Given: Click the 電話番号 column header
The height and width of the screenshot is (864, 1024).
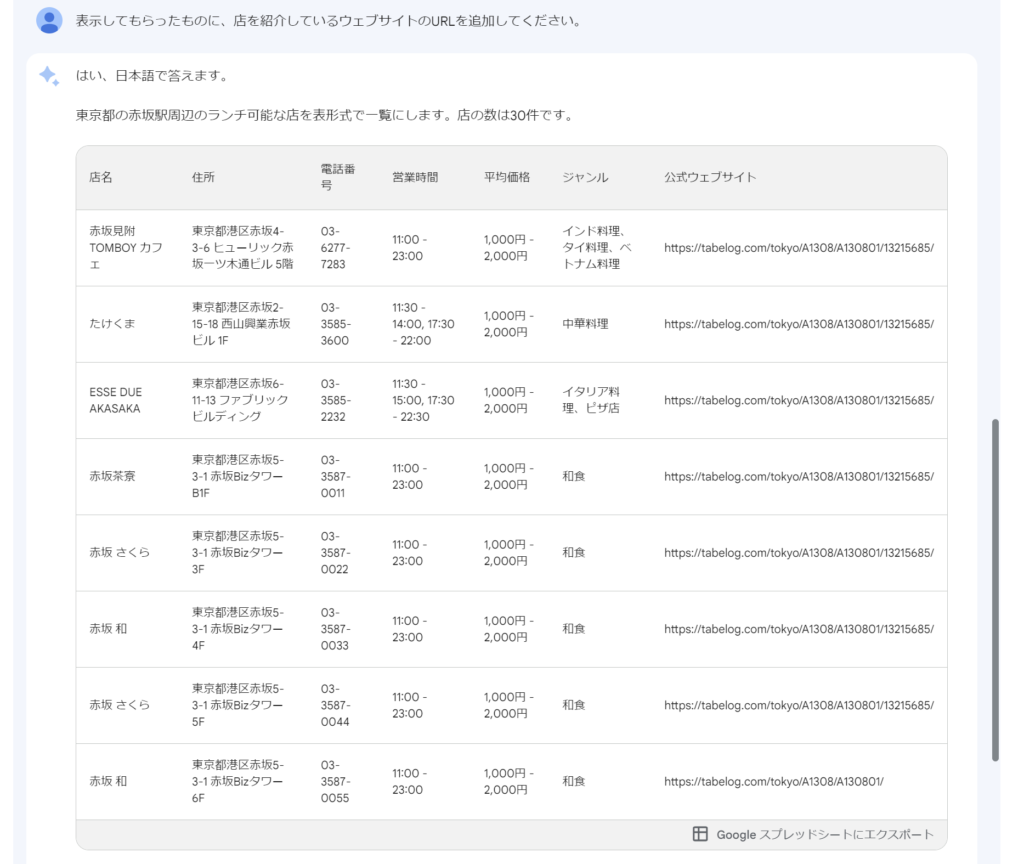Looking at the screenshot, I should [338, 177].
